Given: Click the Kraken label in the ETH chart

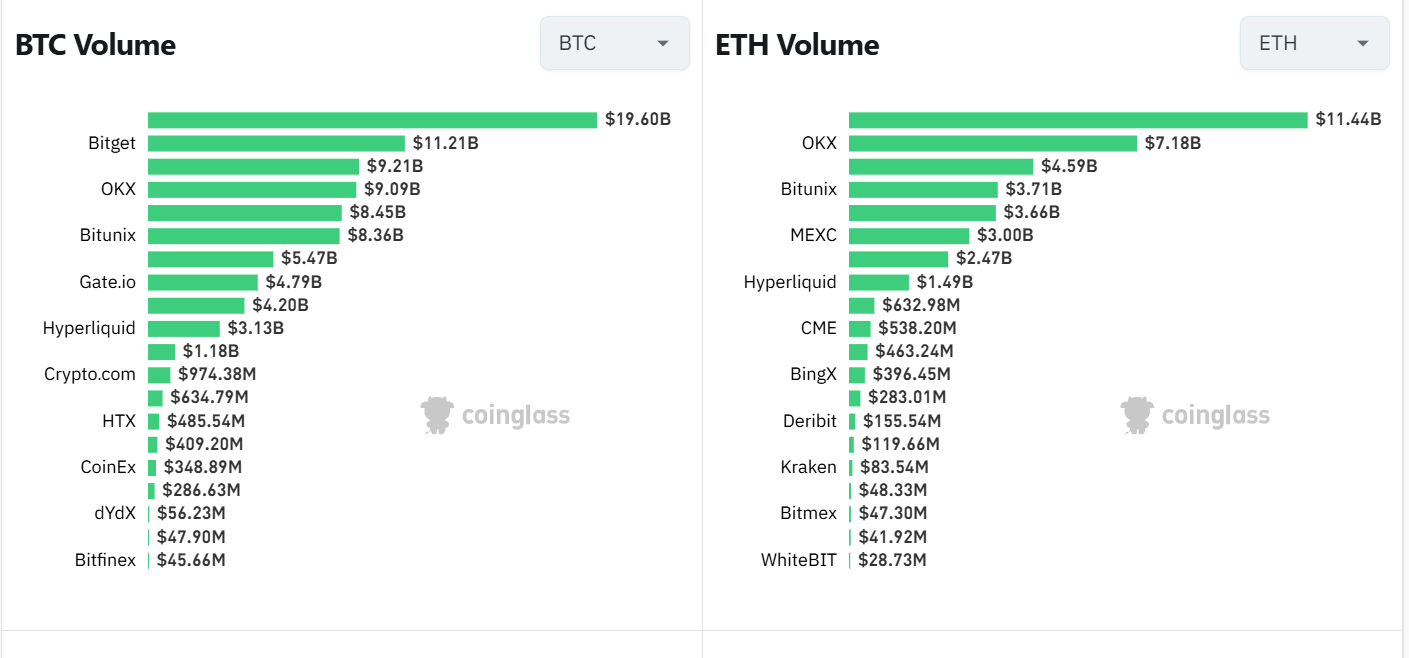Looking at the screenshot, I should (809, 467).
